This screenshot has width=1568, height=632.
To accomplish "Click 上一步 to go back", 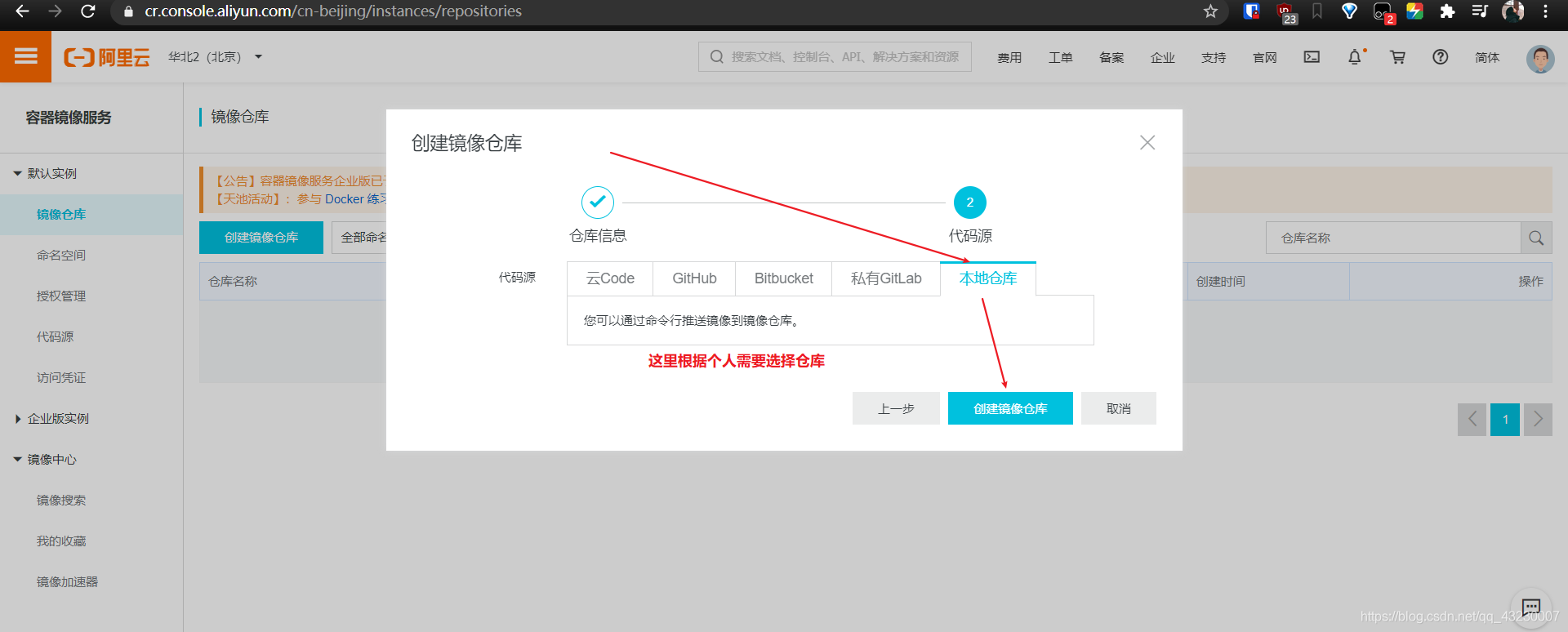I will coord(896,408).
